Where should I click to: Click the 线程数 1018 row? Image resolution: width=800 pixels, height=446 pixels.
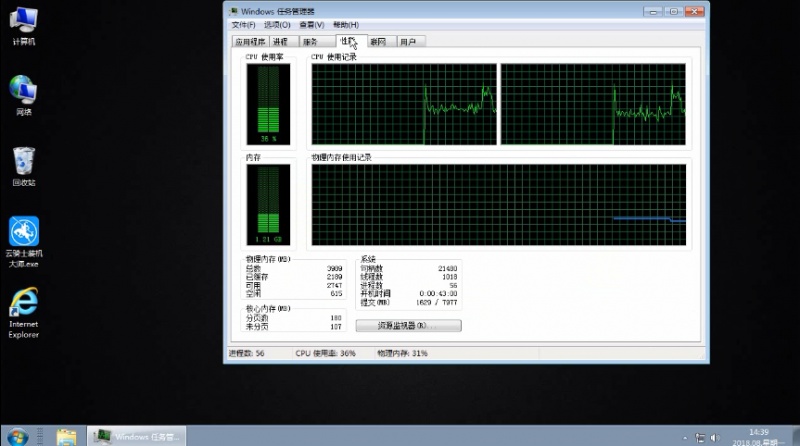409,277
